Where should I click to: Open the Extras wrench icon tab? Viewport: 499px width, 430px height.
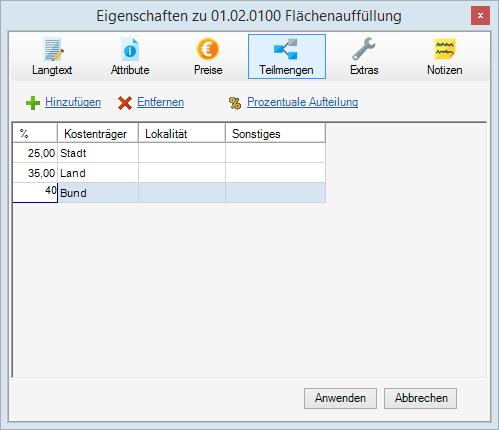pos(364,49)
